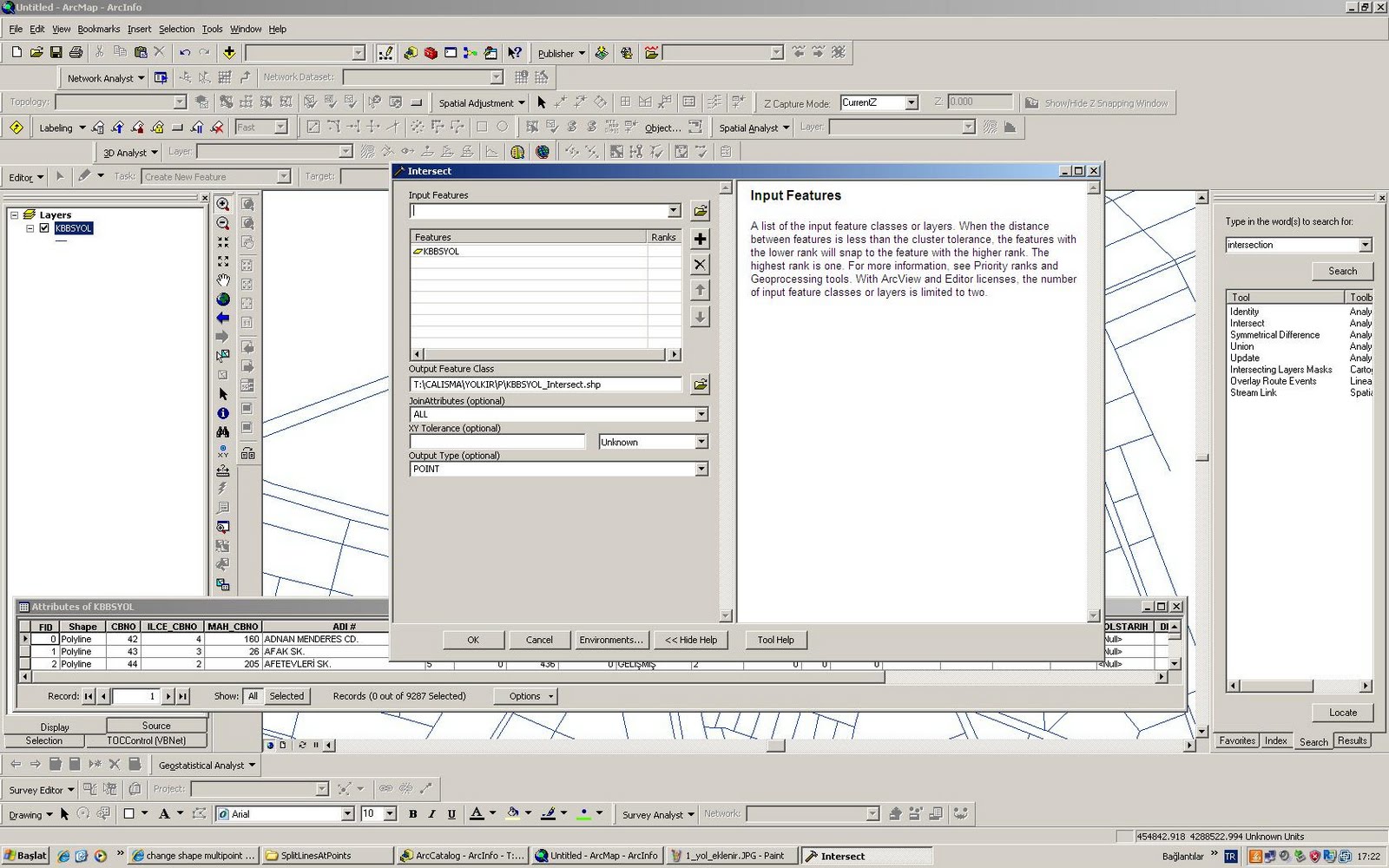The image size is (1389, 868).
Task: Click the Edit tool arrow in Spatial Adjustment
Action: tap(542, 102)
